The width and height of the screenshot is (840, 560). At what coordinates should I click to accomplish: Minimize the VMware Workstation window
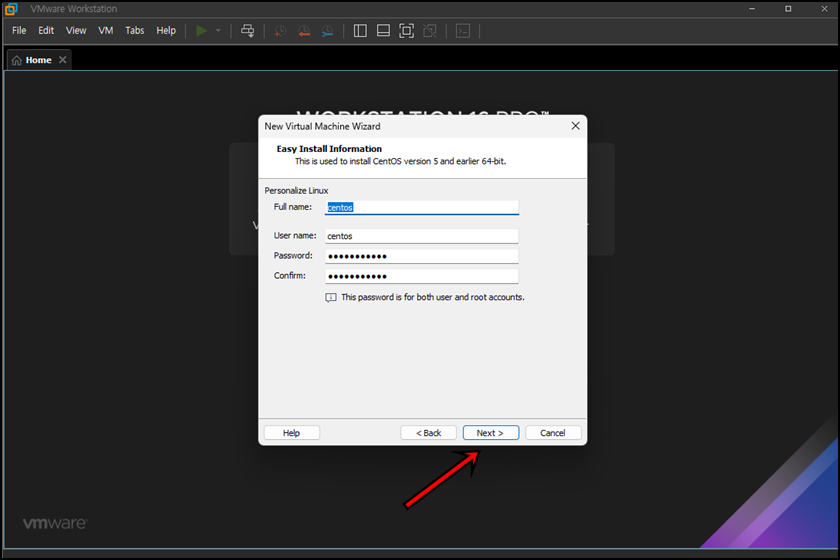(x=752, y=9)
